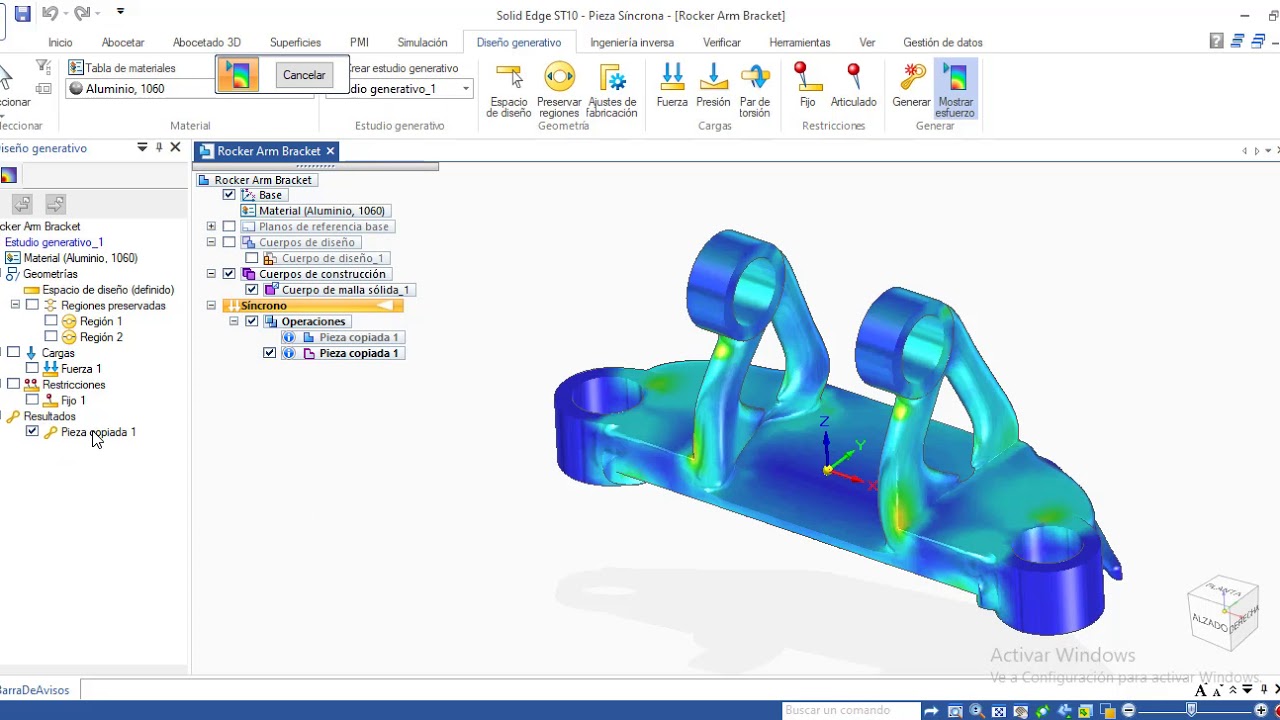
Task: Open Ajustes de fabricación settings
Action: click(x=612, y=90)
